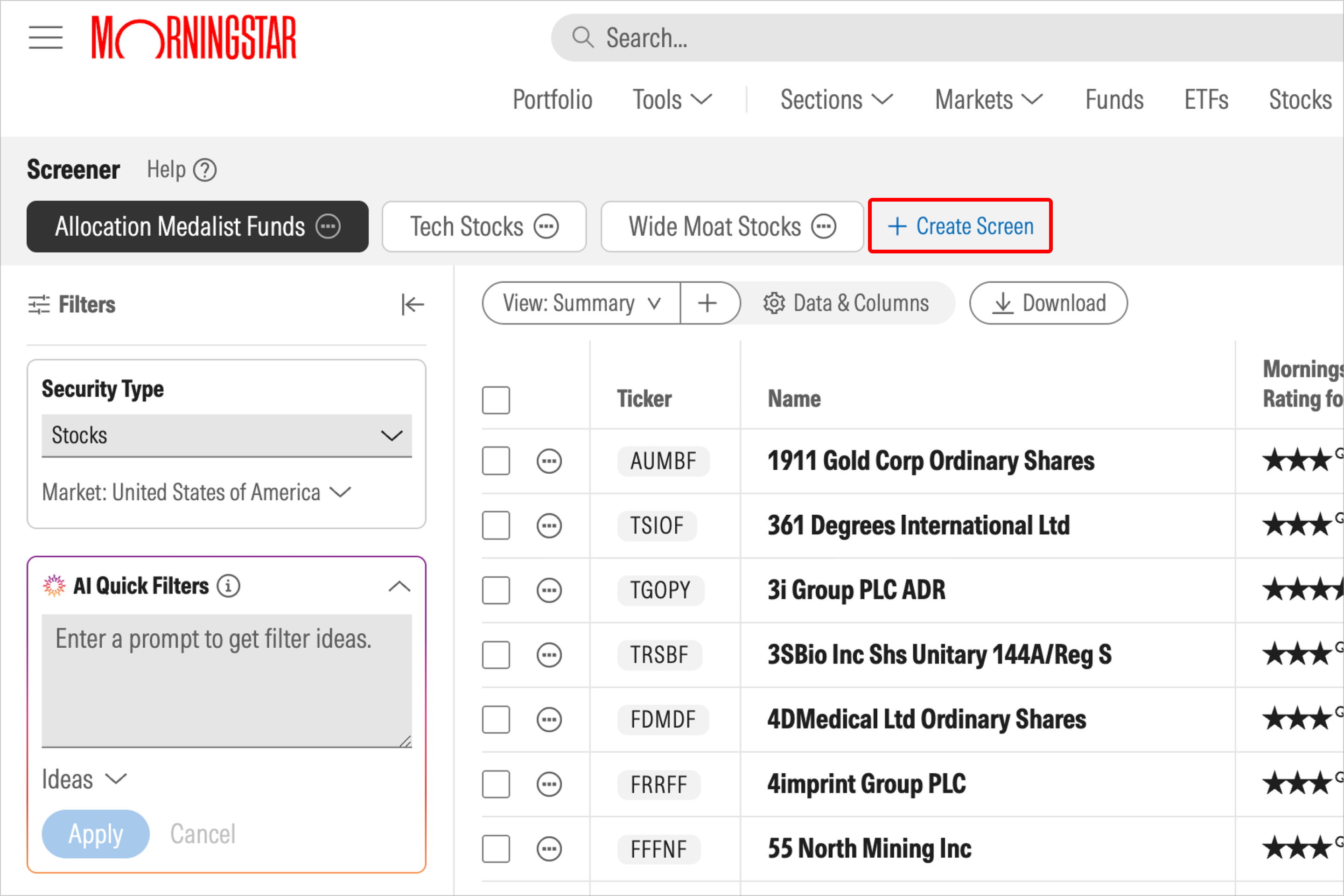Viewport: 1344px width, 896px height.
Task: Open row actions for FDMDF
Action: [x=549, y=720]
